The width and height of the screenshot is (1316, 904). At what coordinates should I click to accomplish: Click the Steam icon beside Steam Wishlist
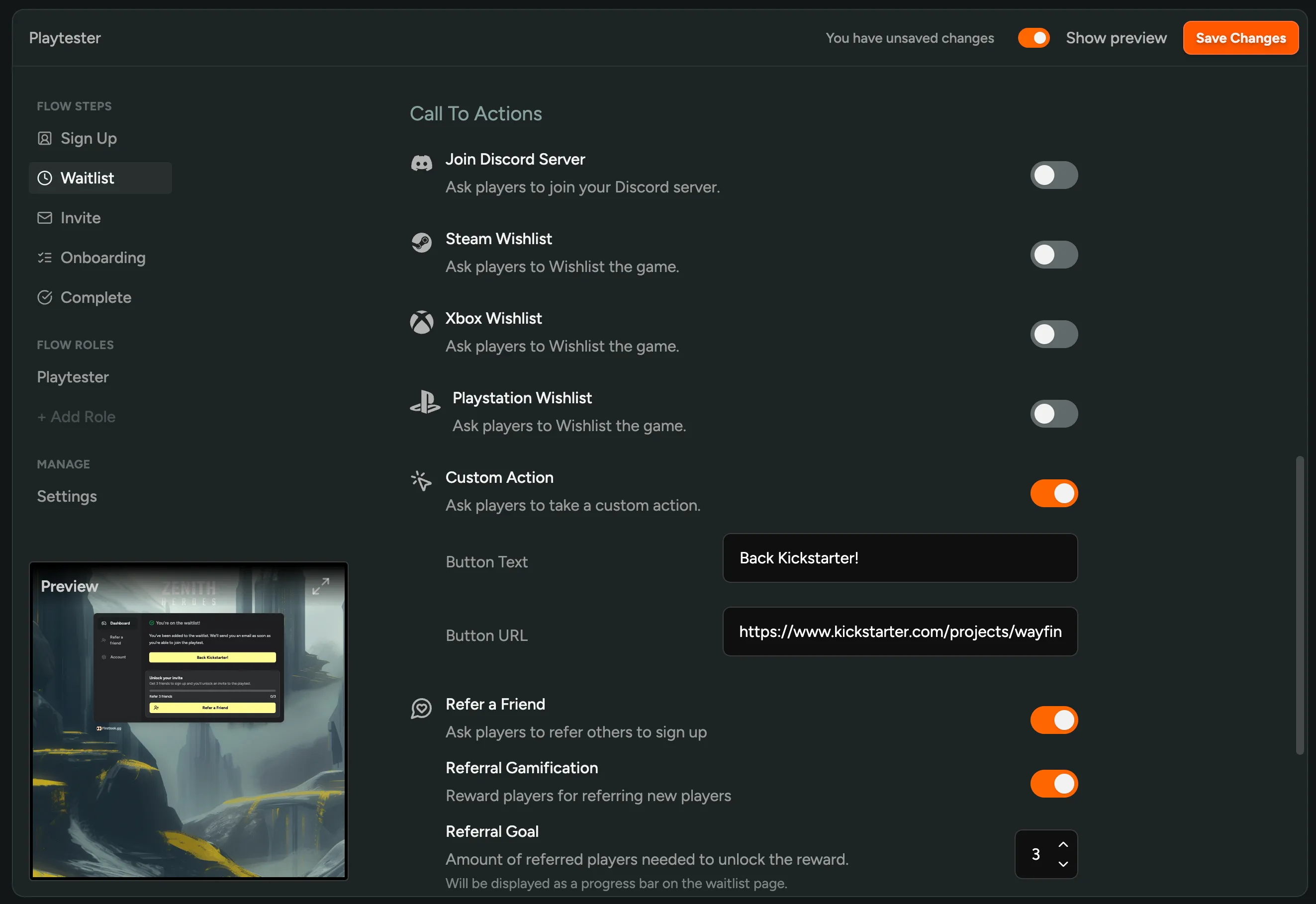pyautogui.click(x=421, y=243)
